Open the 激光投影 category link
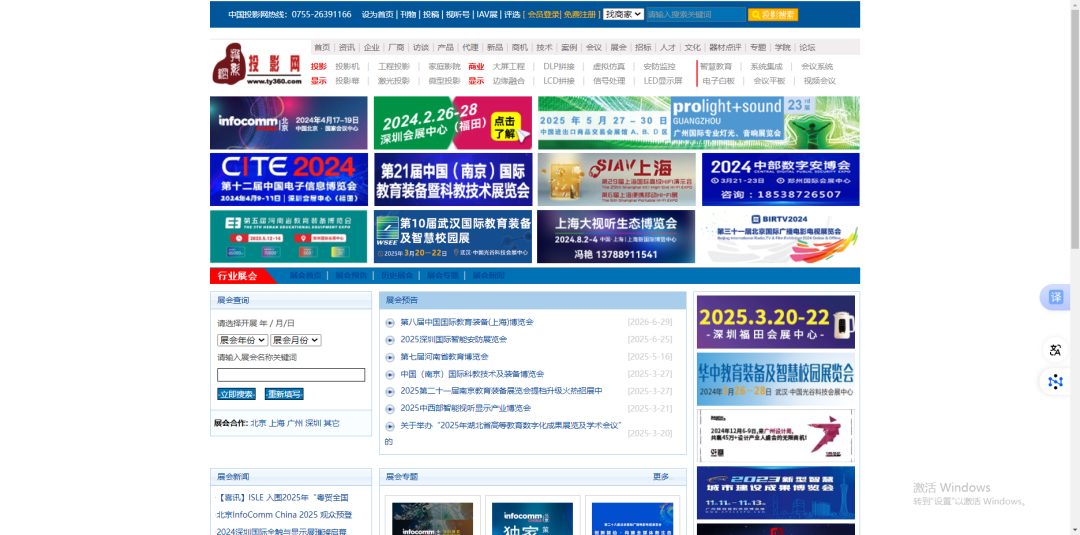The image size is (1080, 535). 394,81
